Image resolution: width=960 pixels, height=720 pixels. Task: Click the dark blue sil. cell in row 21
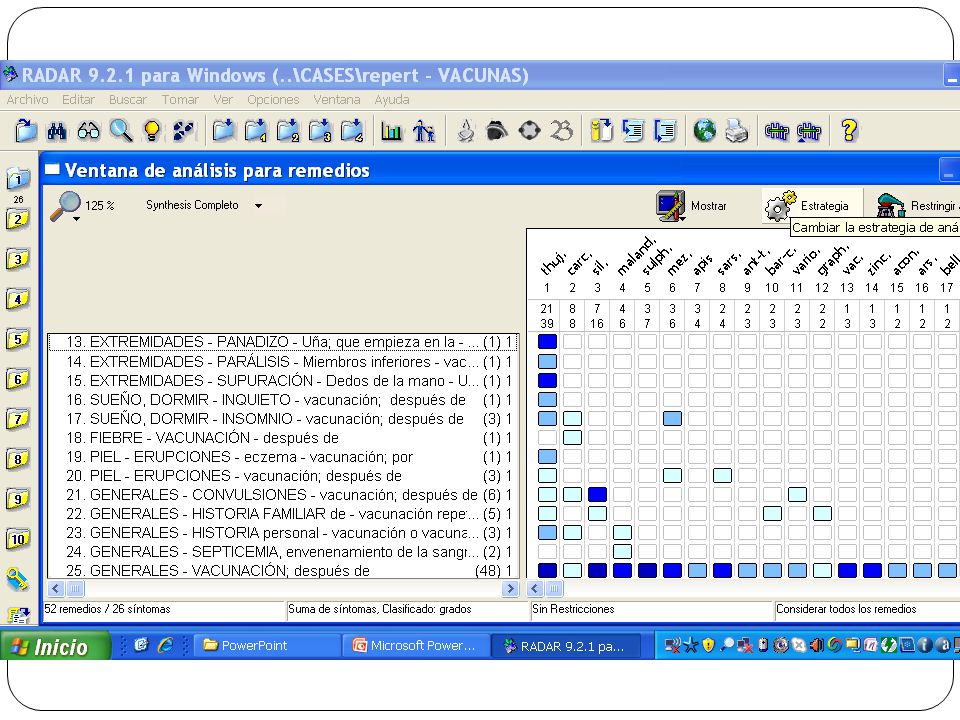tap(597, 495)
